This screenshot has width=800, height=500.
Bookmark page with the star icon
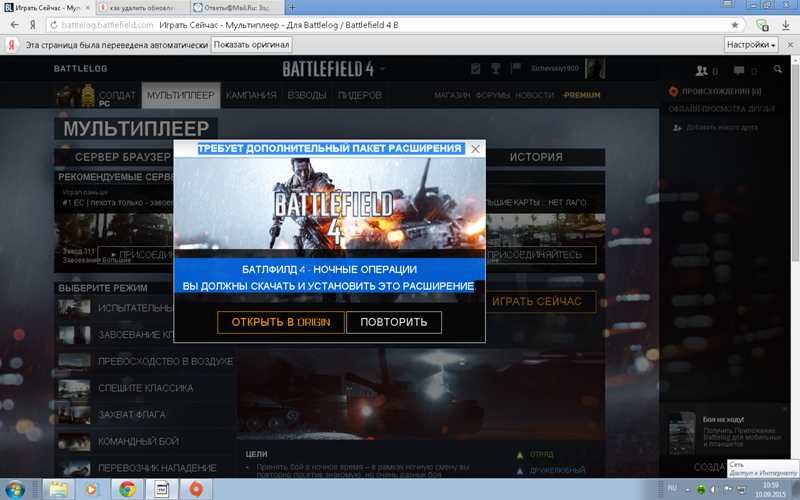click(x=735, y=25)
